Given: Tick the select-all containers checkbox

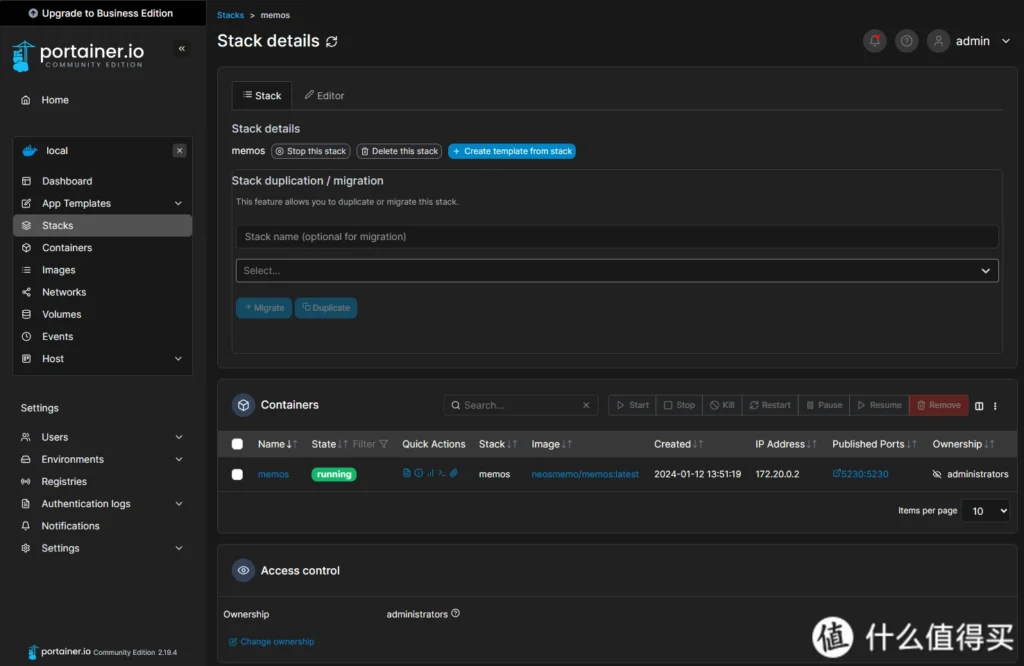Looking at the screenshot, I should [237, 444].
